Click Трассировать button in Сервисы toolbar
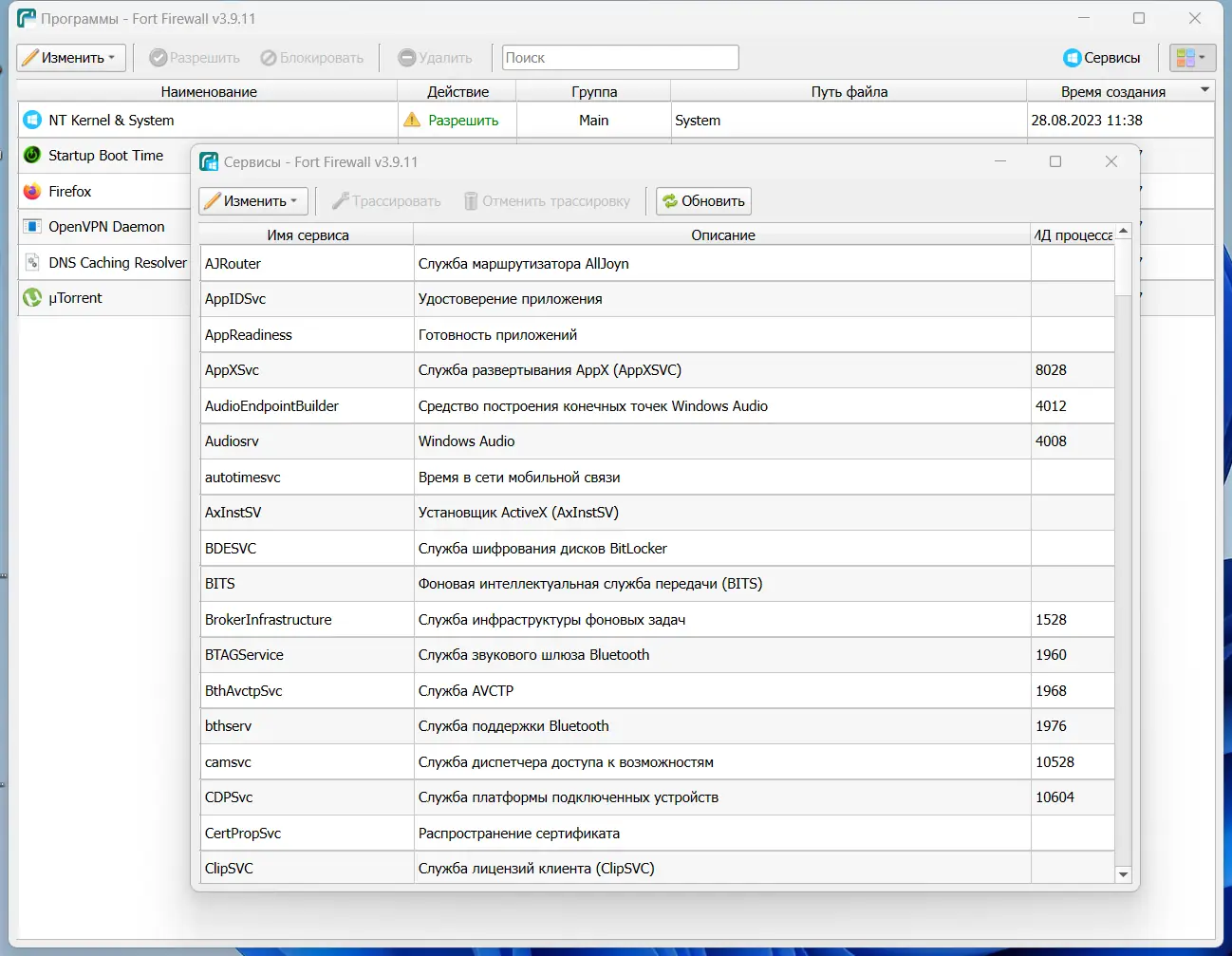The image size is (1232, 956). 386,201
